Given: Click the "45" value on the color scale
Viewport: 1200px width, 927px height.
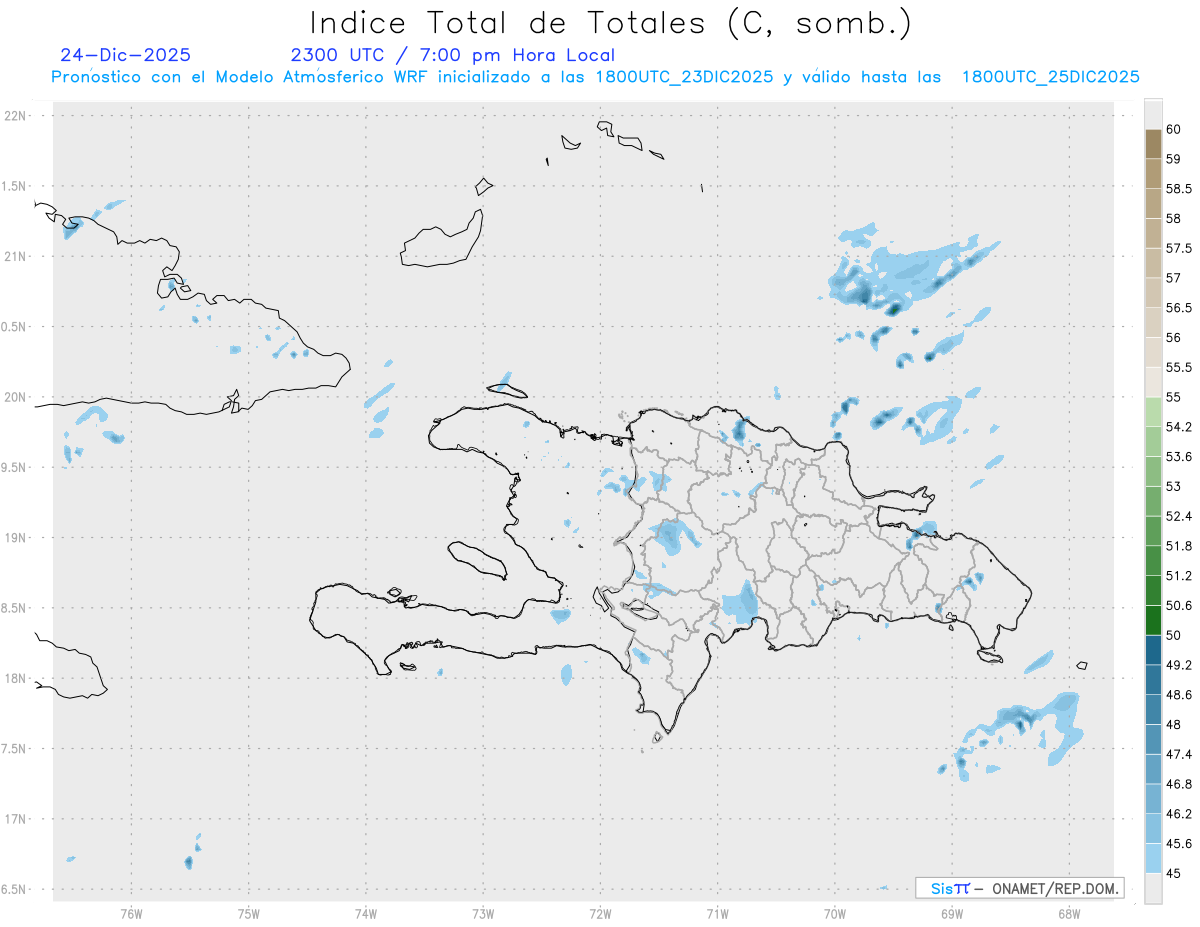Looking at the screenshot, I should tap(1174, 874).
